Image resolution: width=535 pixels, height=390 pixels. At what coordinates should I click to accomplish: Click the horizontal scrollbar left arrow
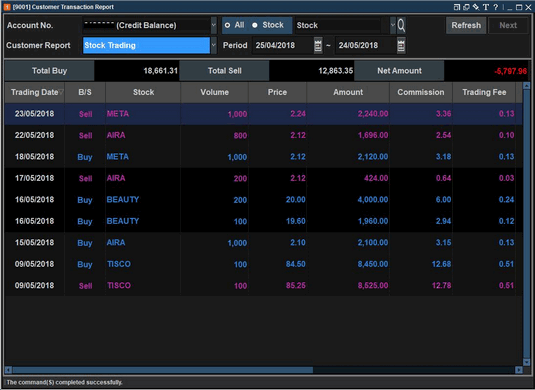pos(8,370)
